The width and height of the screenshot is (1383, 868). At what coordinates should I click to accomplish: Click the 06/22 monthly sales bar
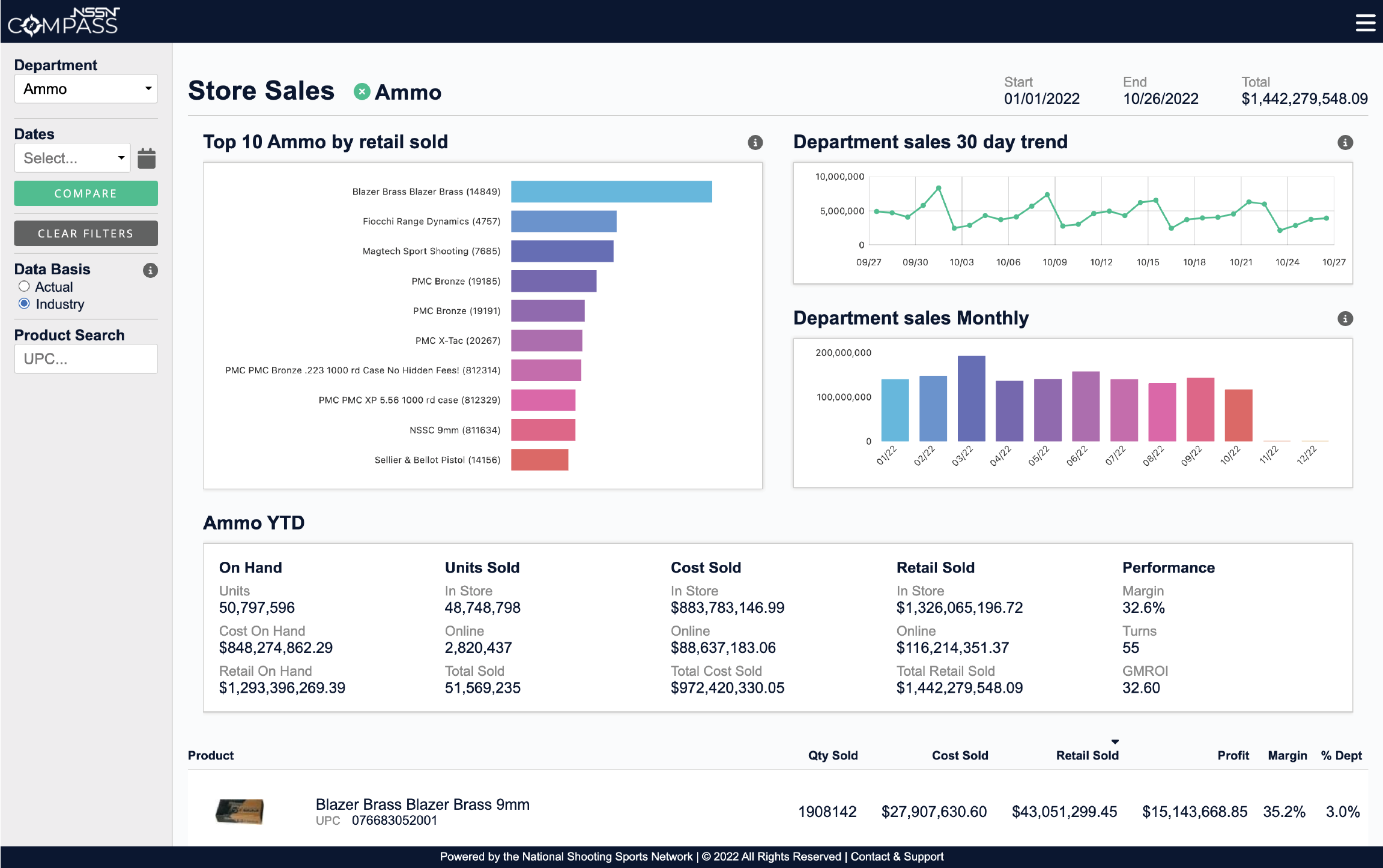(1086, 406)
